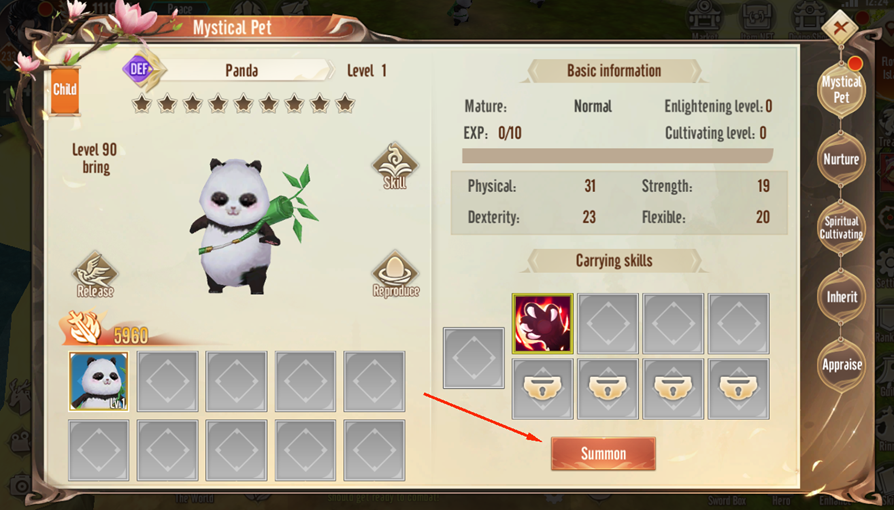The width and height of the screenshot is (894, 510).
Task: Select the Mystical Pet tab
Action: coord(841,90)
